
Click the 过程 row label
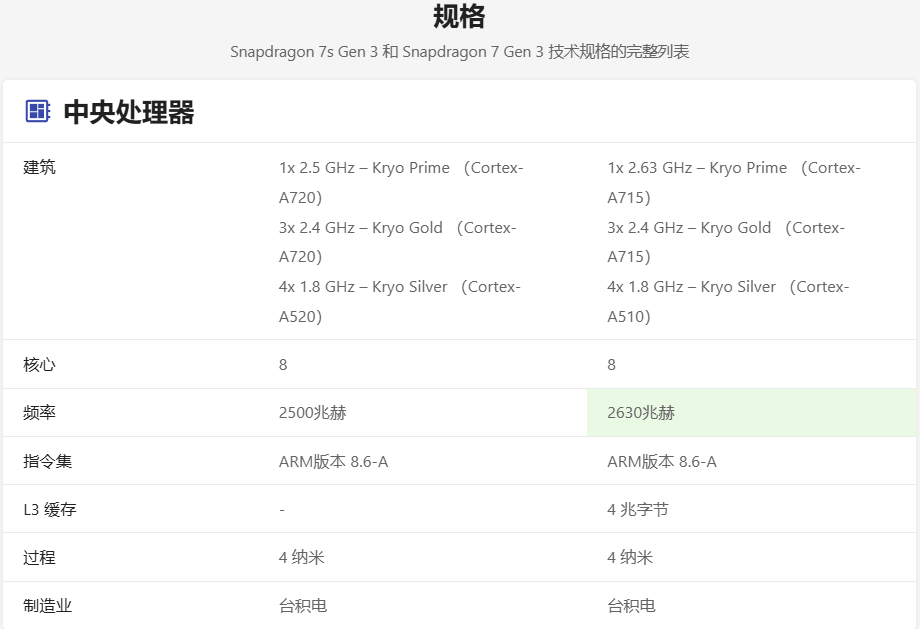pos(39,557)
